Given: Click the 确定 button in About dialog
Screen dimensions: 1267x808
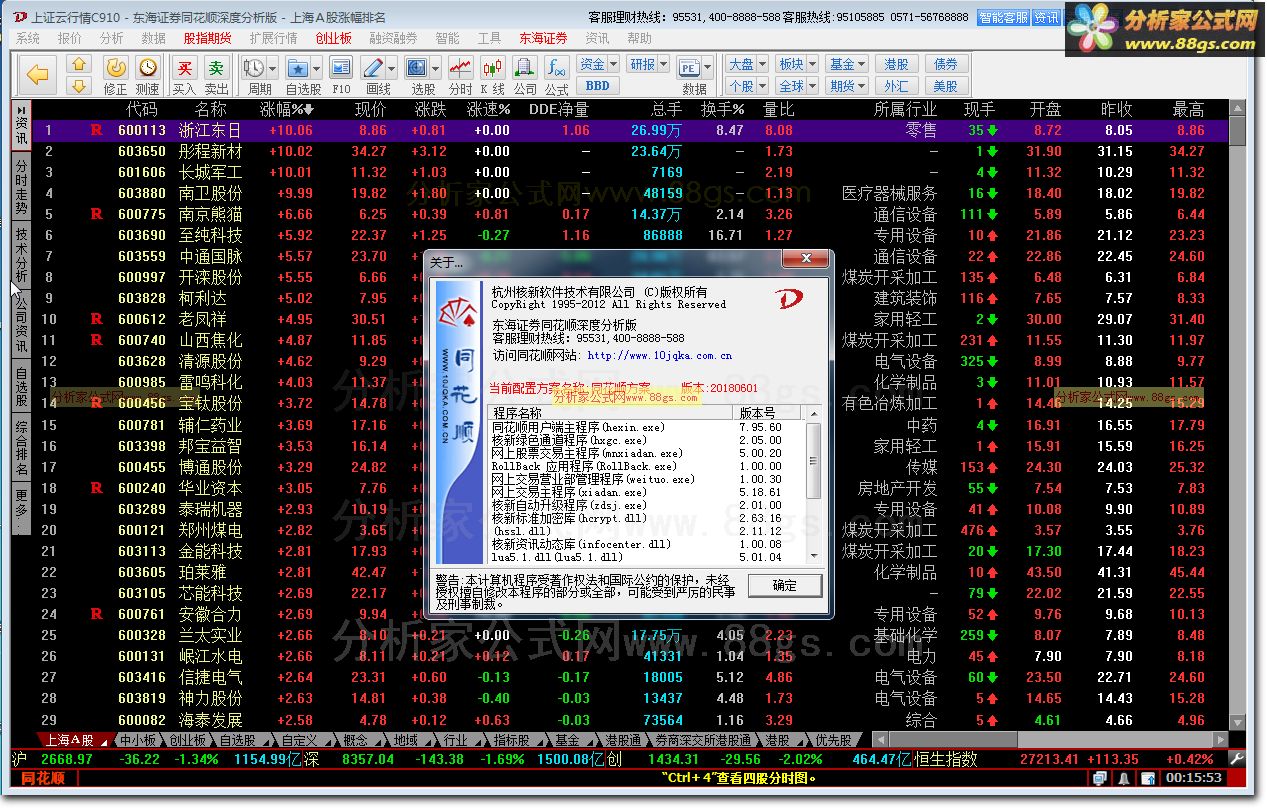Looking at the screenshot, I should point(785,586).
